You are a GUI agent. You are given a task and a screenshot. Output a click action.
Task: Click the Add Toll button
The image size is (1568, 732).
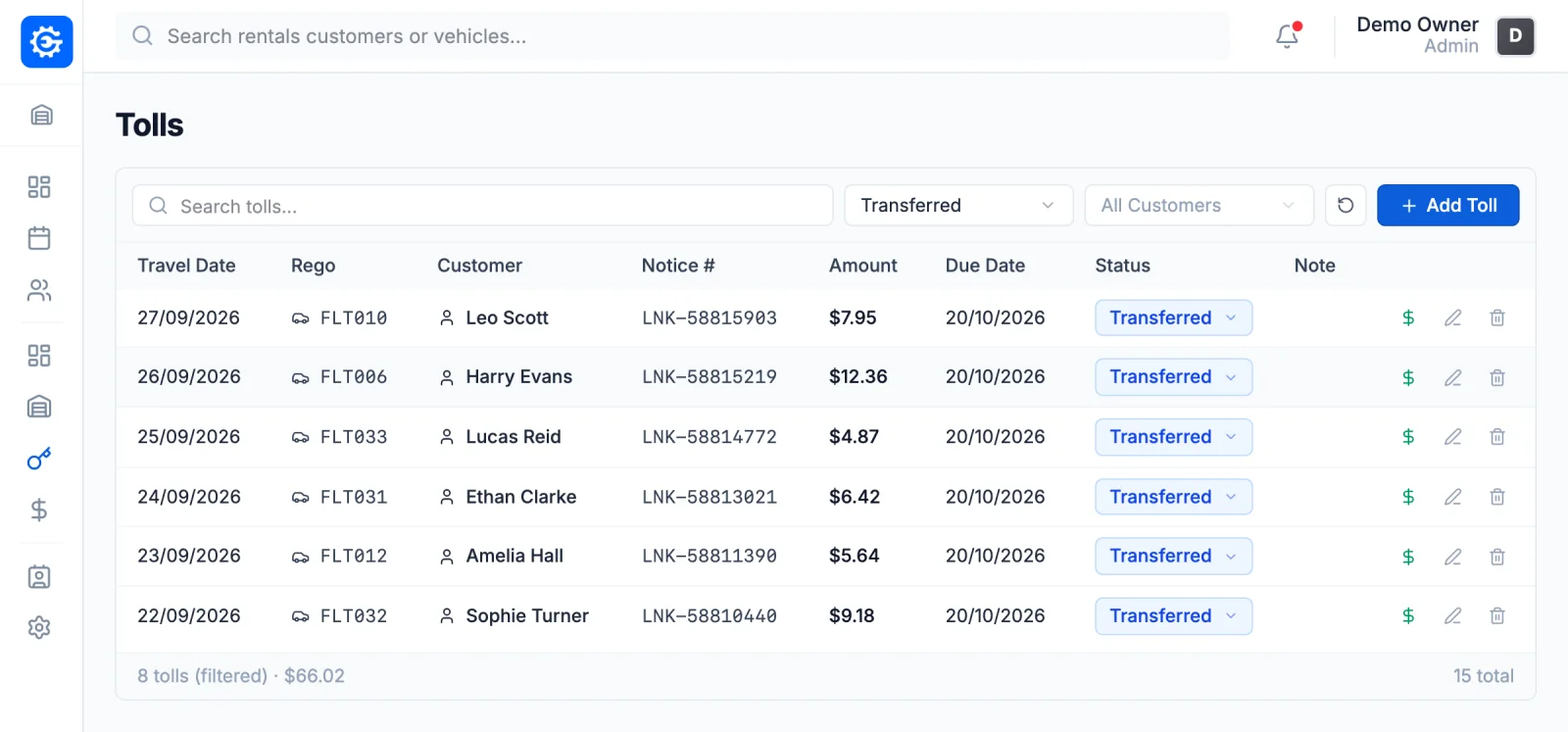pos(1448,206)
